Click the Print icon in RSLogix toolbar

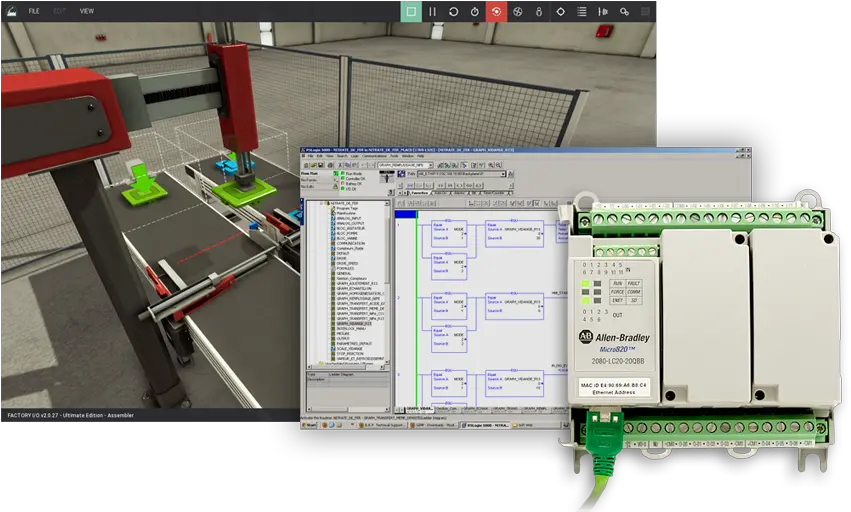[331, 165]
